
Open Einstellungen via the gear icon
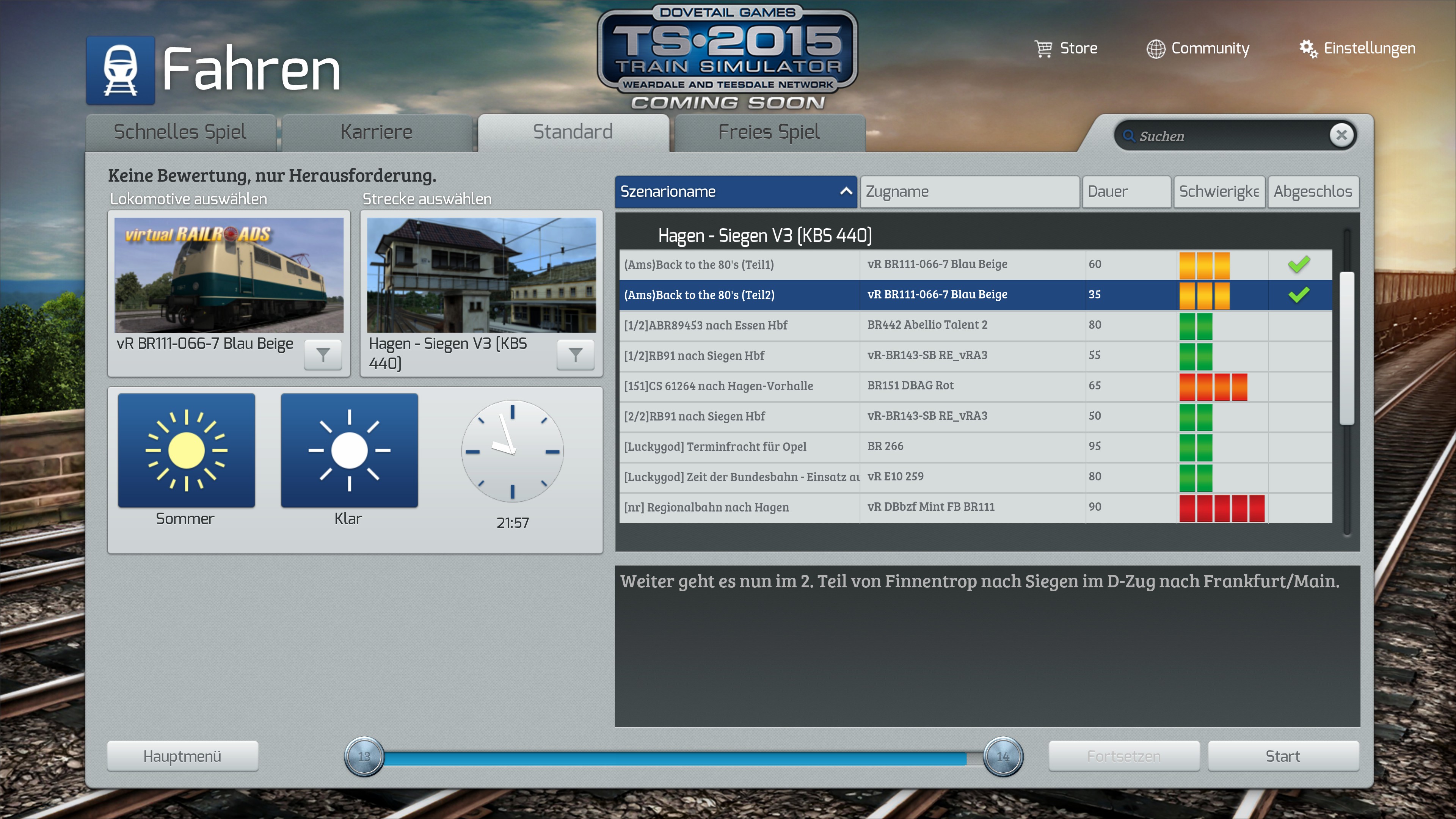[1308, 49]
